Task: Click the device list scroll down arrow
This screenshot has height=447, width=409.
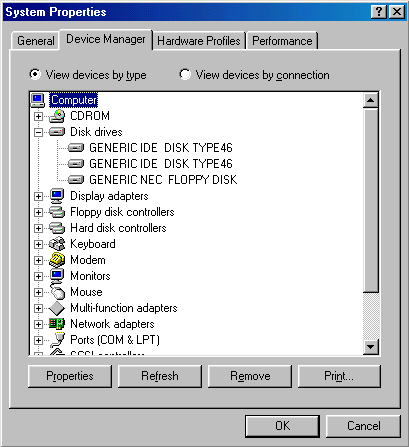Action: click(371, 347)
